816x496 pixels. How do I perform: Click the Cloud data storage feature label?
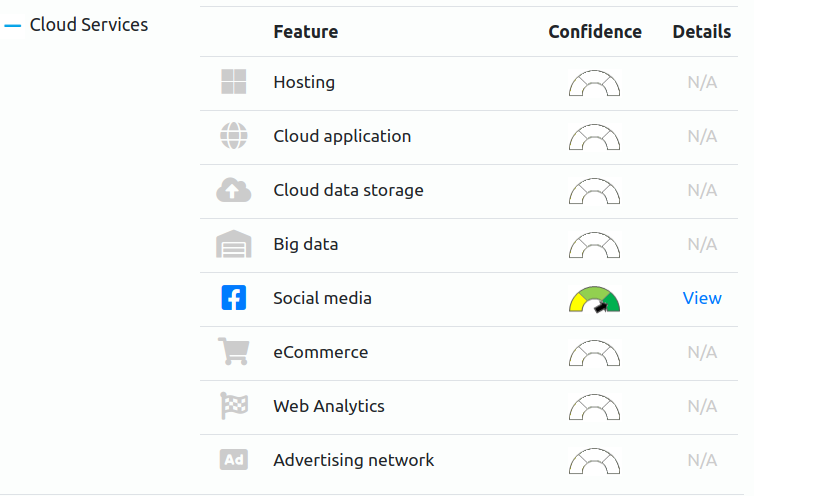click(x=349, y=190)
